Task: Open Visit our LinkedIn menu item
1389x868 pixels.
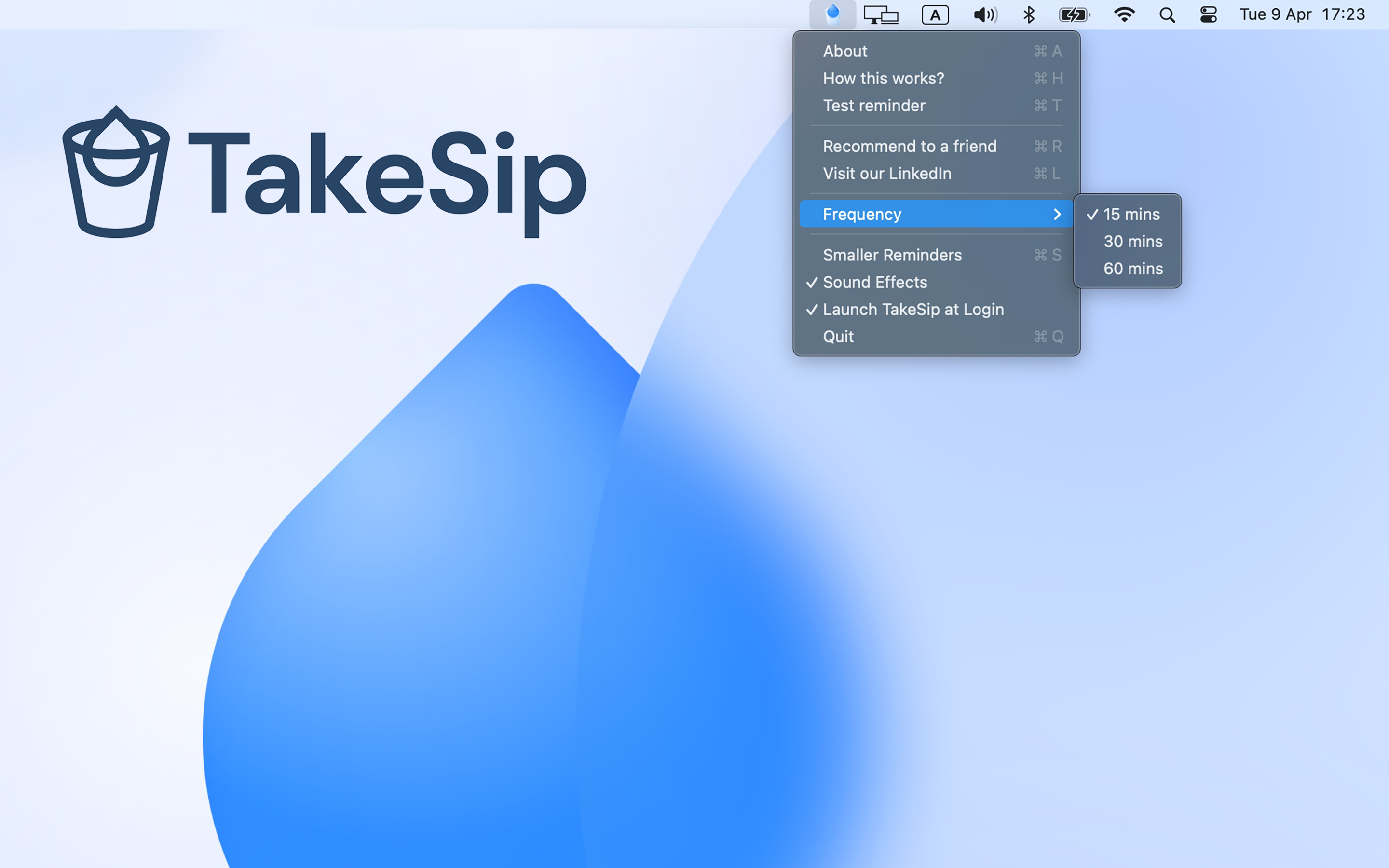Action: pyautogui.click(x=936, y=174)
